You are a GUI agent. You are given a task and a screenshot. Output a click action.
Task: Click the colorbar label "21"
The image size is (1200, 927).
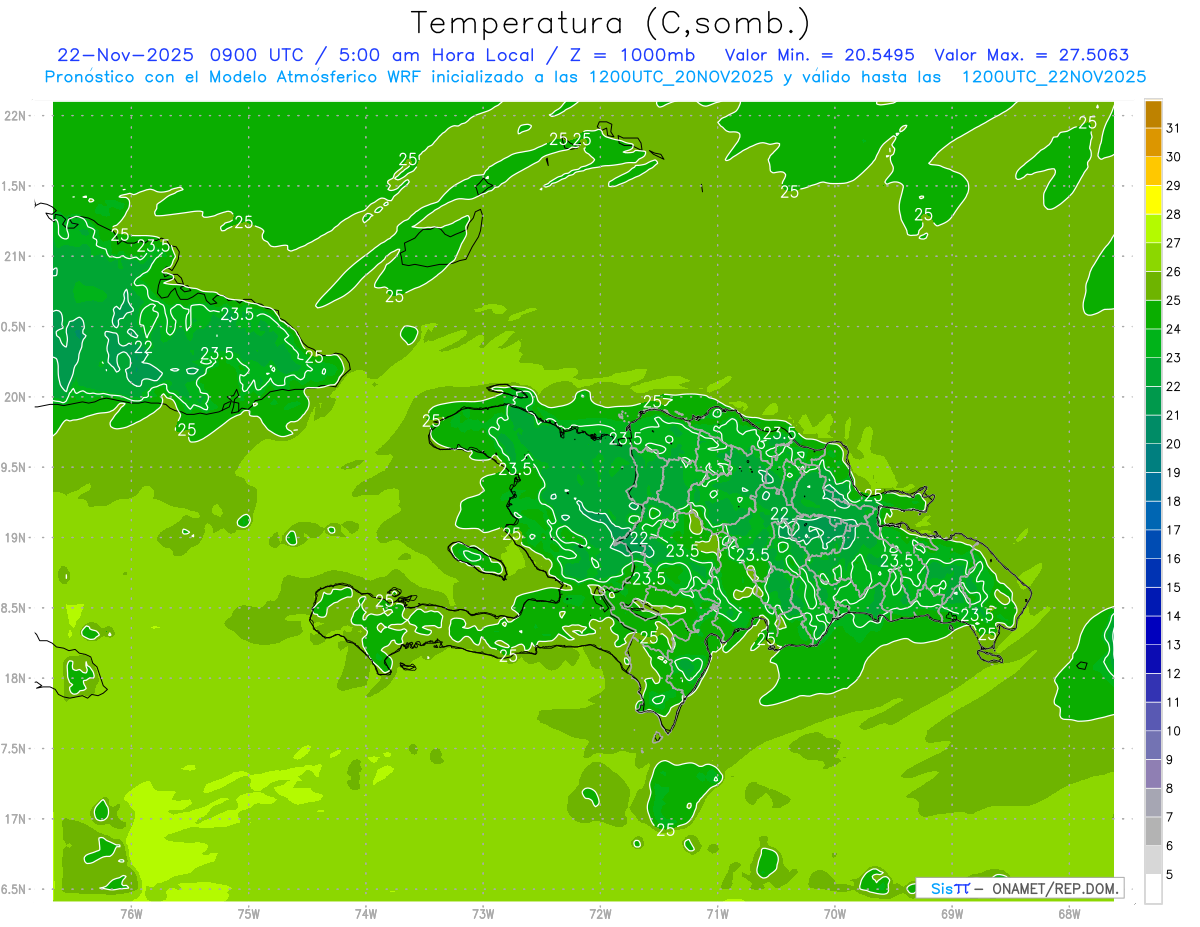coord(1174,415)
